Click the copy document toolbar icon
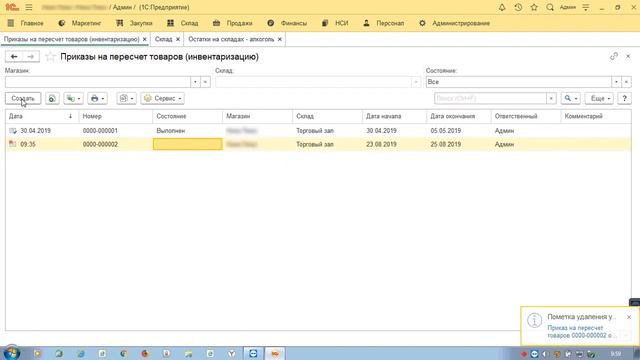This screenshot has height=360, width=640. (52, 98)
